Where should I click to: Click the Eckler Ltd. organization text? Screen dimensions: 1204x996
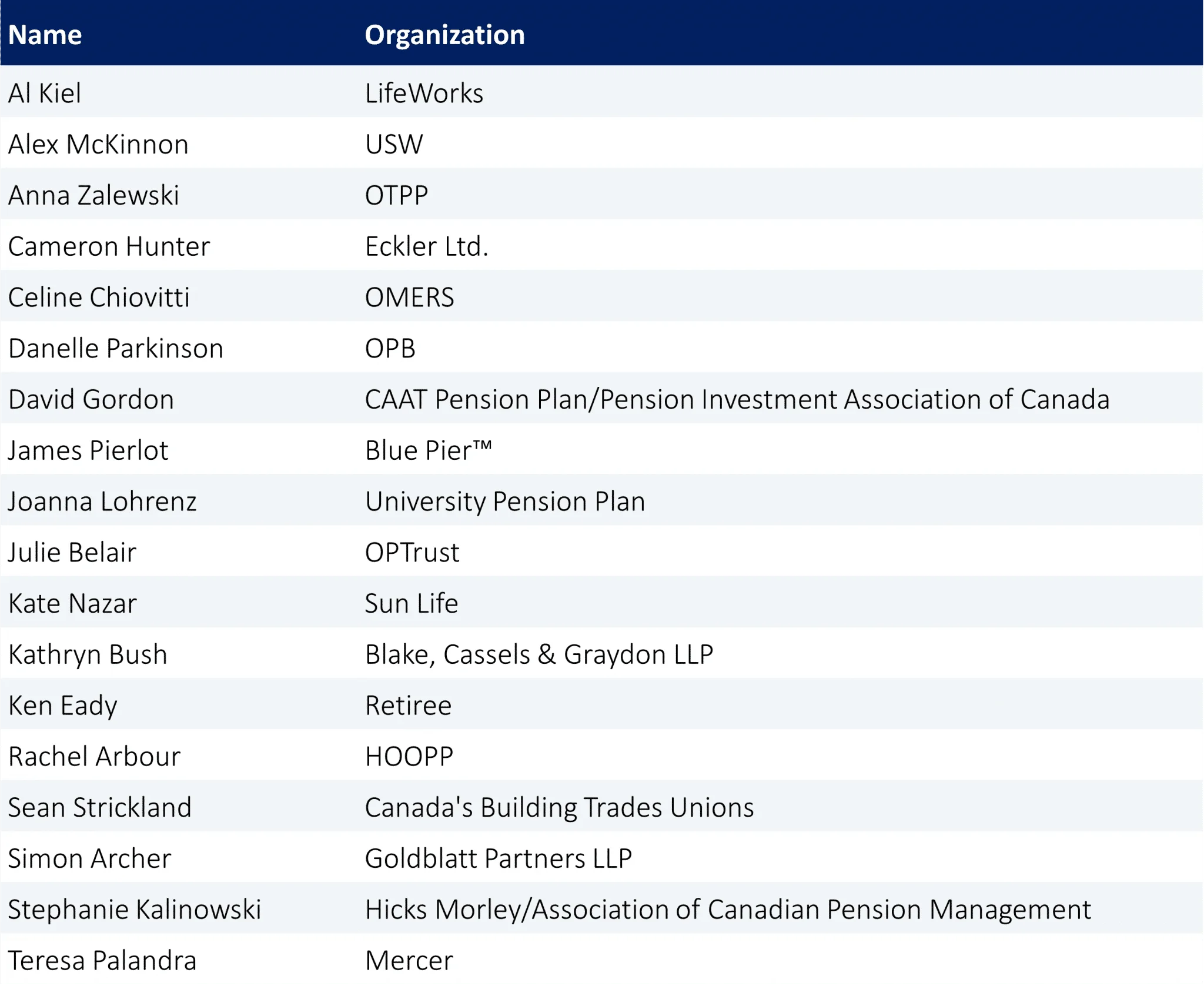pyautogui.click(x=426, y=246)
